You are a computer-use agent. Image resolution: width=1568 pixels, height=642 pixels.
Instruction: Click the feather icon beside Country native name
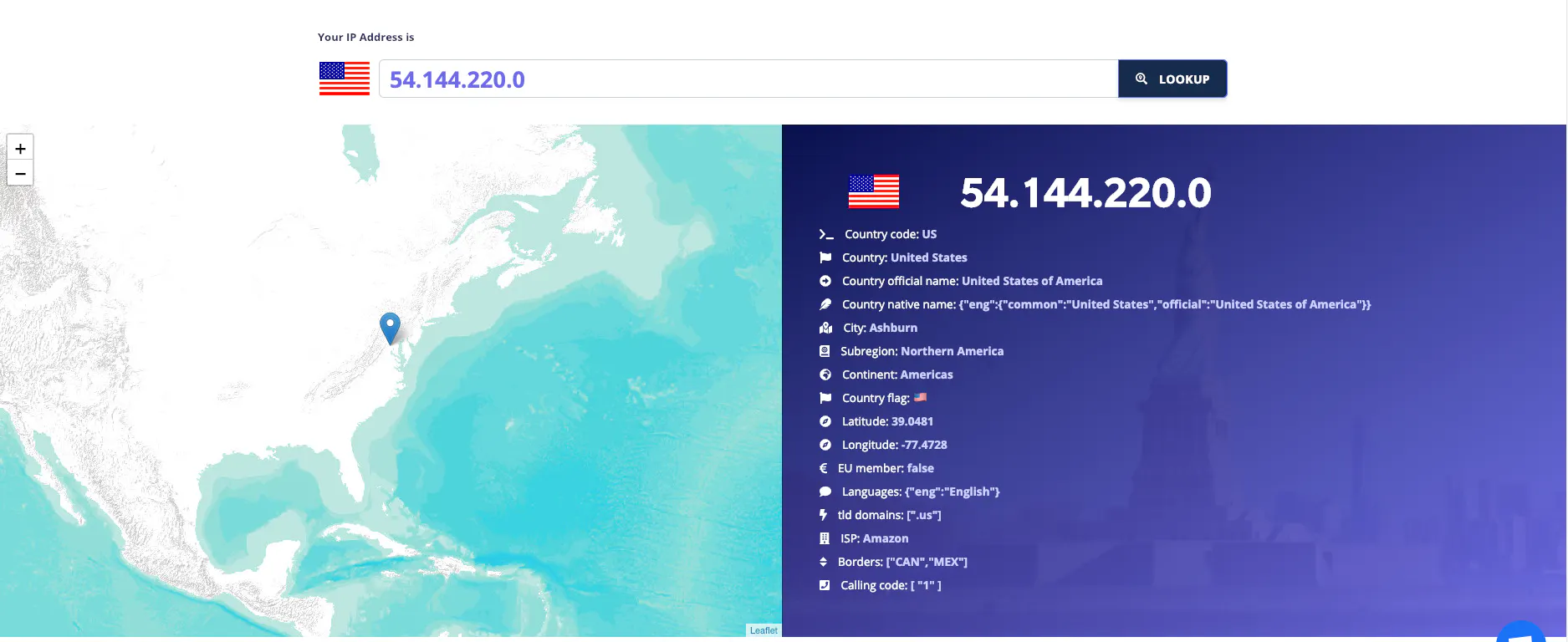click(x=825, y=304)
